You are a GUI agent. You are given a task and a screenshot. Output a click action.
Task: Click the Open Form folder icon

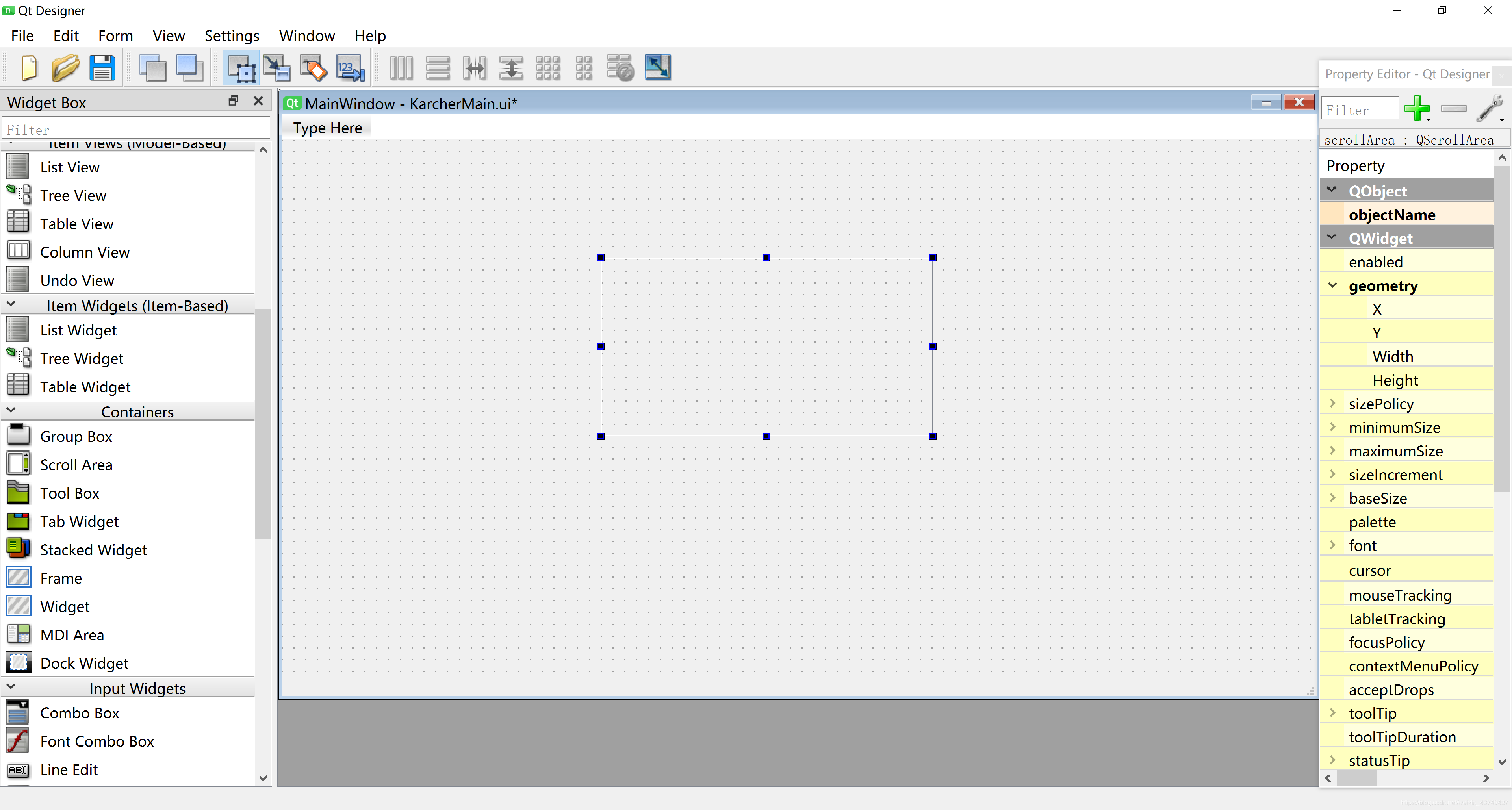(65, 68)
